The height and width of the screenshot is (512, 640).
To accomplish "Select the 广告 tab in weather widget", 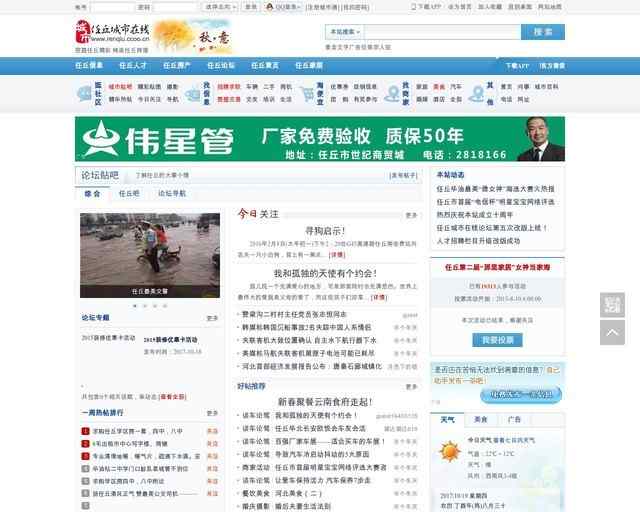I will (514, 419).
